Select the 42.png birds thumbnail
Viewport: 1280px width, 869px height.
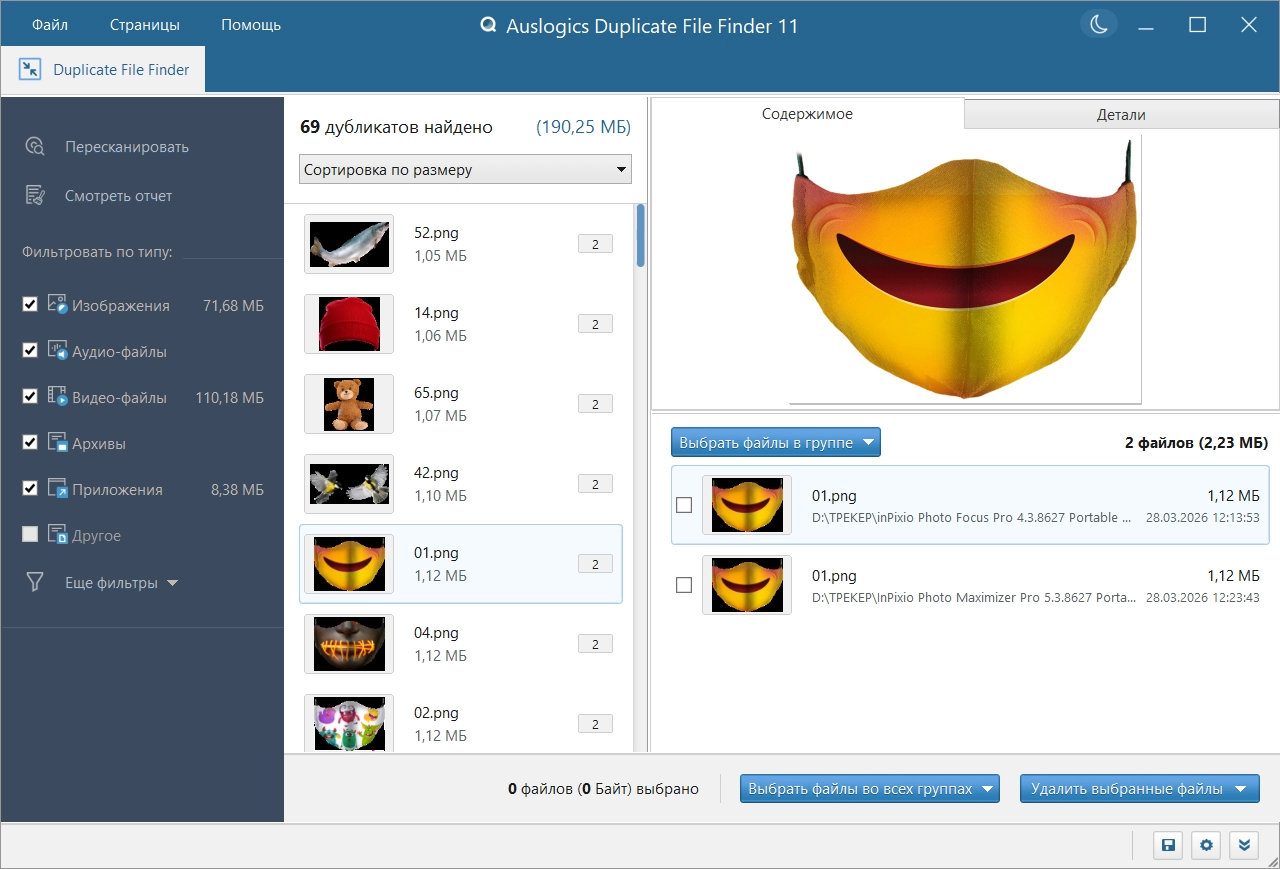[x=349, y=484]
